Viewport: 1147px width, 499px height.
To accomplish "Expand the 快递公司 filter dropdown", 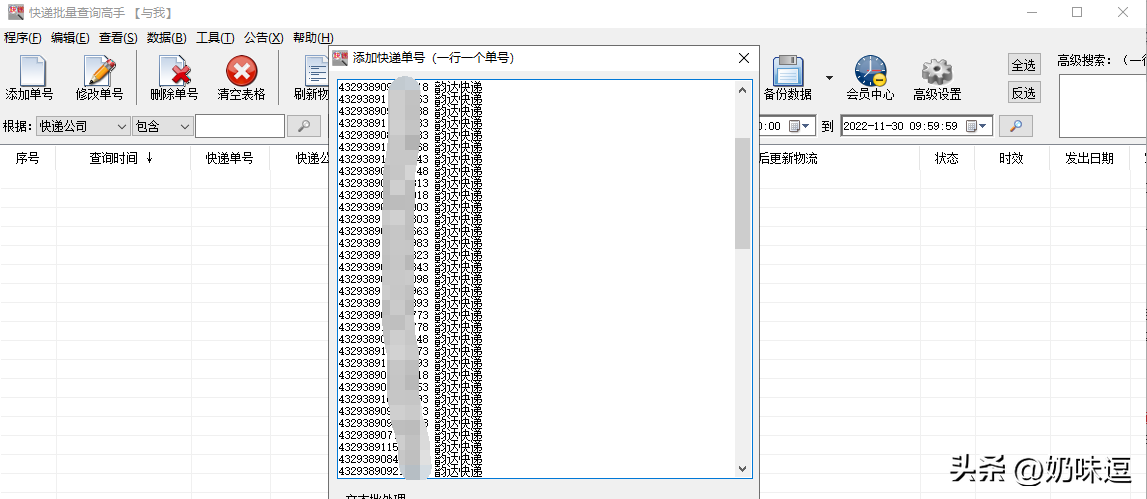I will pyautogui.click(x=121, y=127).
